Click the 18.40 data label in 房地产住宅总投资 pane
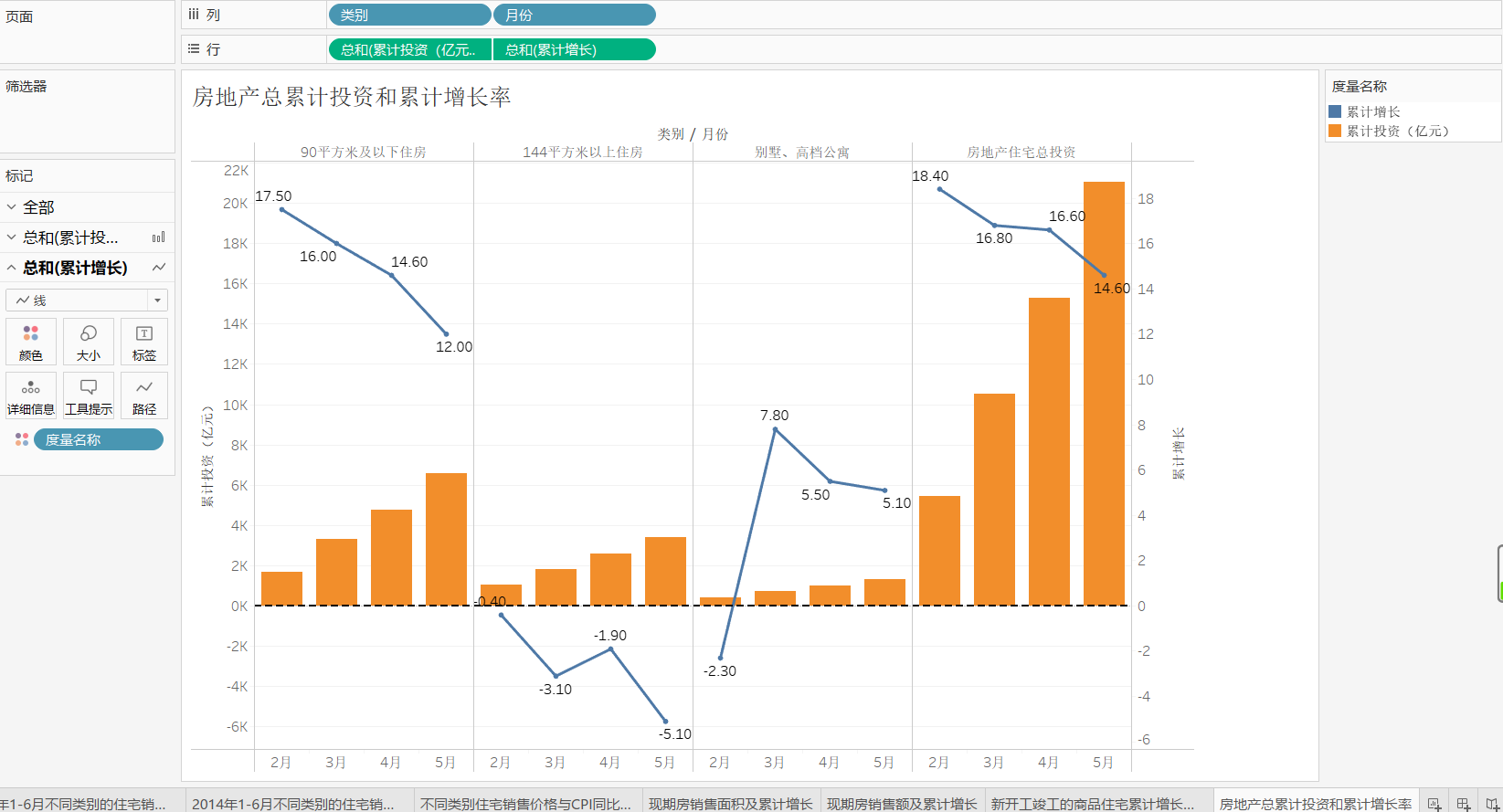The width and height of the screenshot is (1503, 812). pyautogui.click(x=930, y=176)
